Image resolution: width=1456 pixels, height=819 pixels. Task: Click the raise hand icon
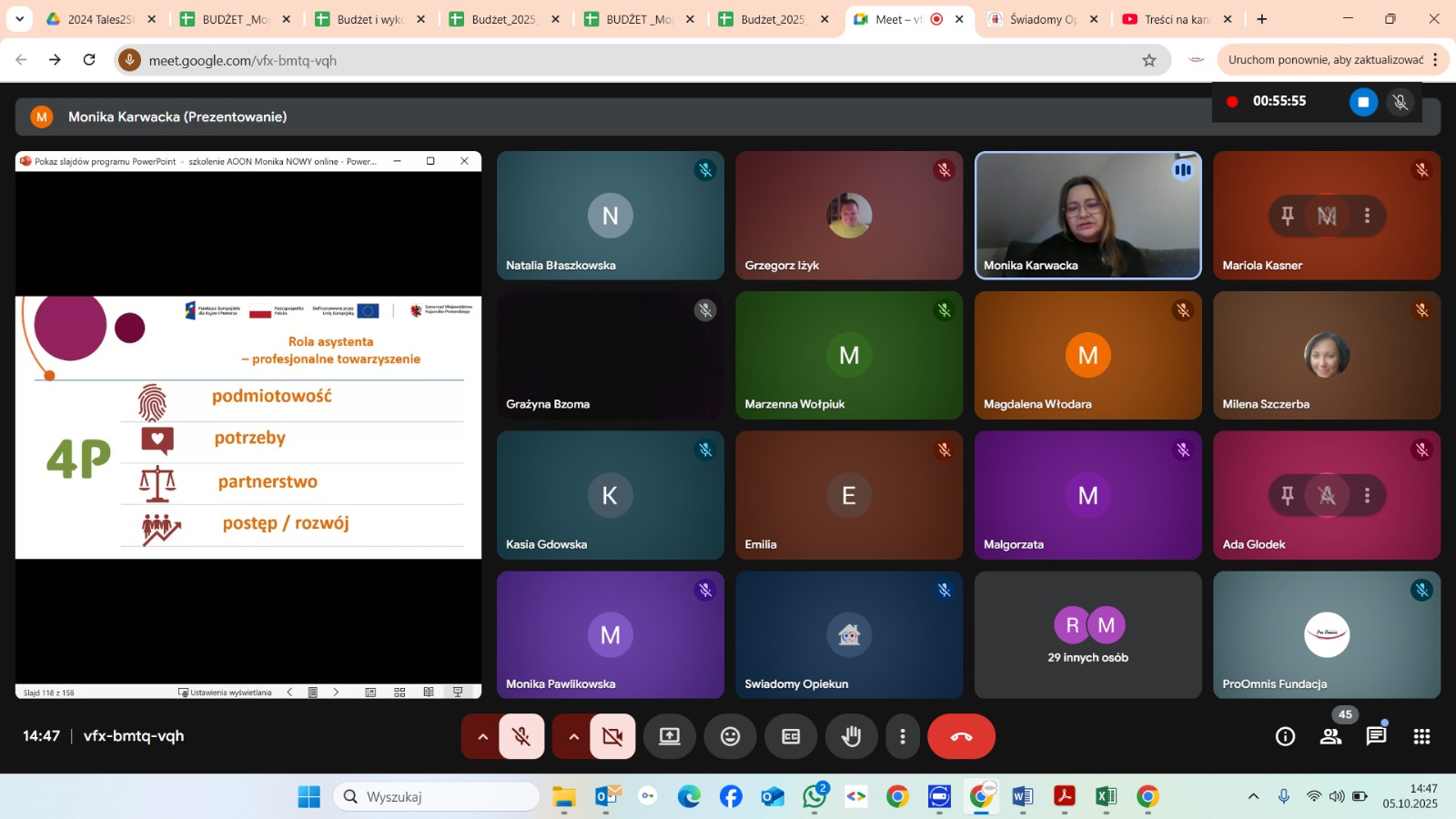pyautogui.click(x=851, y=736)
